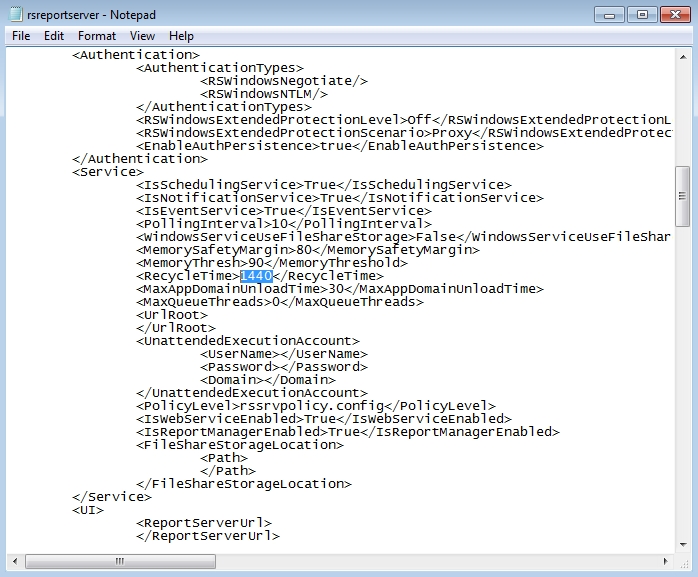Image resolution: width=698 pixels, height=577 pixels.
Task: Open the Help menu
Action: pos(181,36)
